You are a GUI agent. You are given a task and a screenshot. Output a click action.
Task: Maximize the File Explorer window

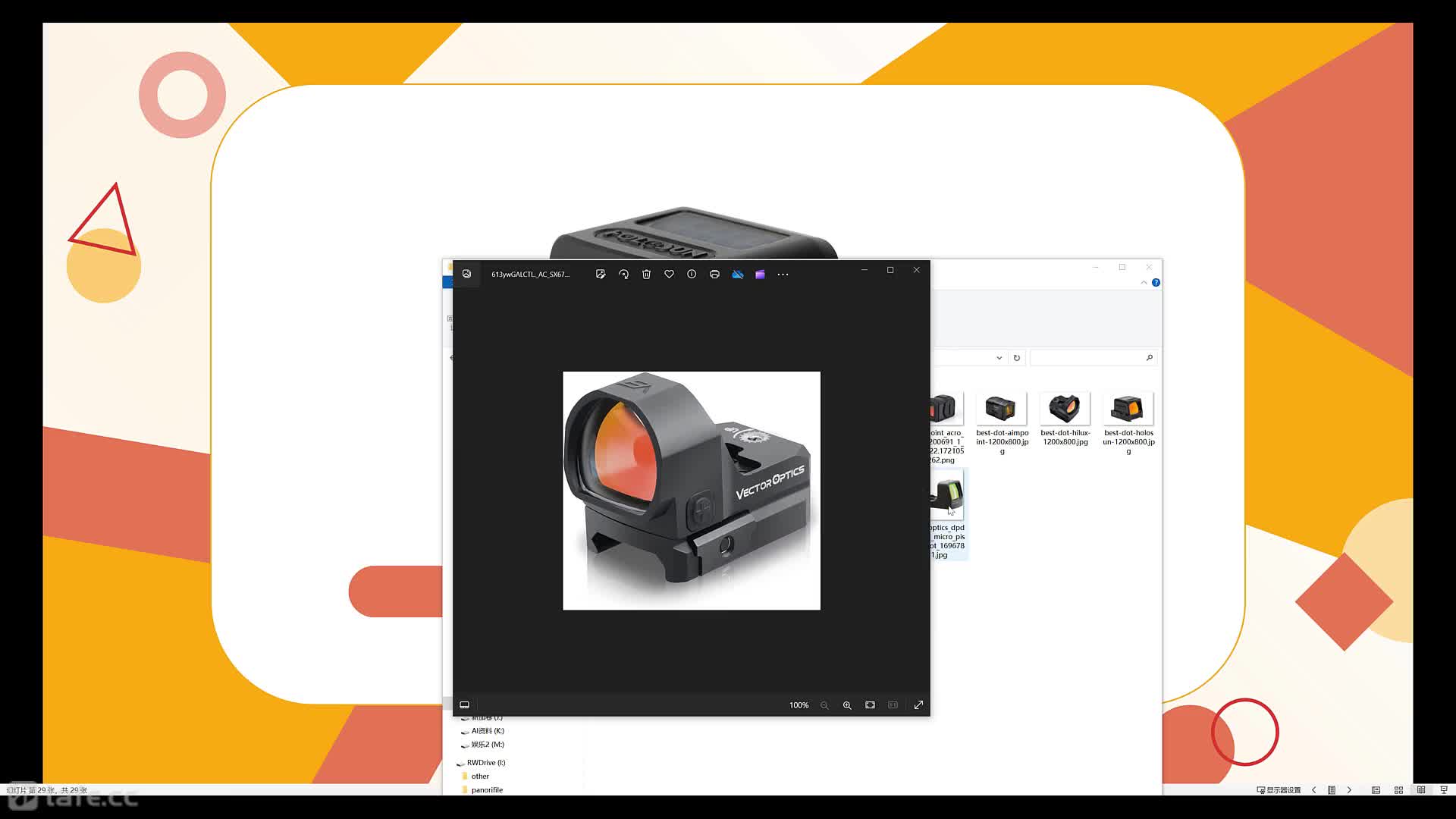[x=1122, y=267]
